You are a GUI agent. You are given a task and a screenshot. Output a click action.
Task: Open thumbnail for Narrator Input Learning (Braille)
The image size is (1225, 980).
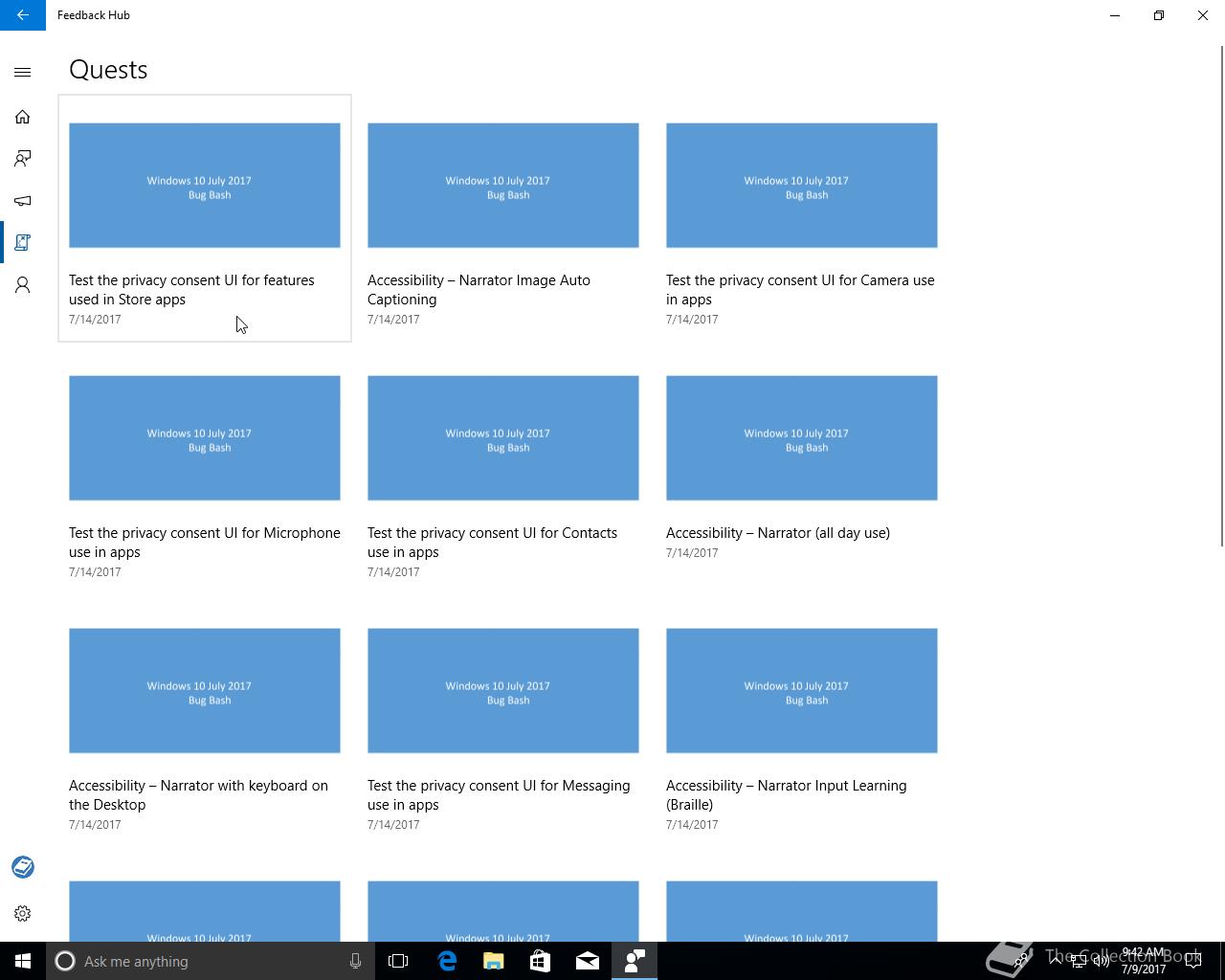coord(802,691)
